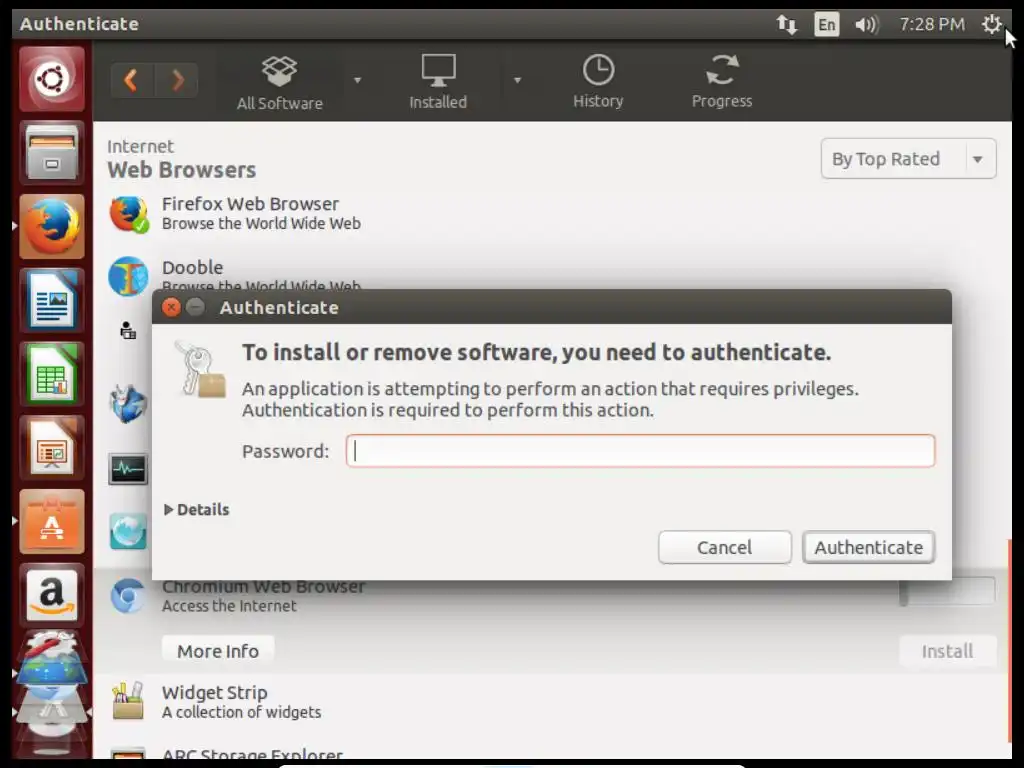Click the teal globe browser icon in list
This screenshot has height=768, width=1024.
128,532
